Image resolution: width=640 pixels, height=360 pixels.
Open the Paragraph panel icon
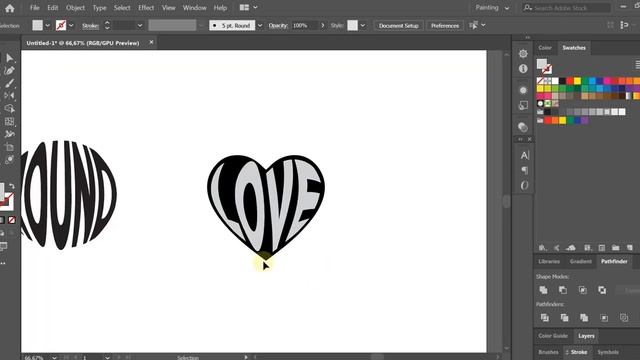coord(524,170)
